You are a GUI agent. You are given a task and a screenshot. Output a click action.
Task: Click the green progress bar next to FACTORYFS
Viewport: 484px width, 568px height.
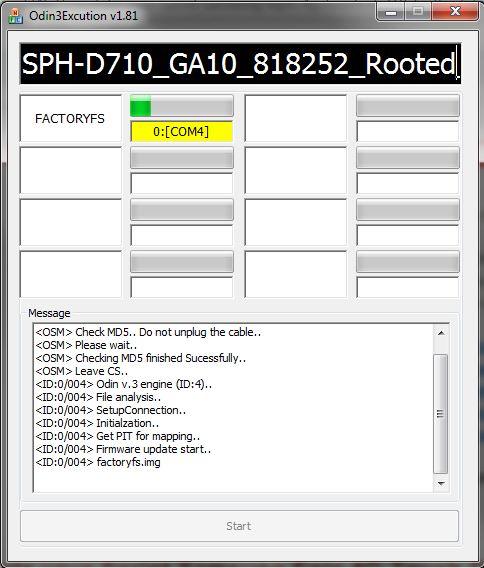pos(182,106)
